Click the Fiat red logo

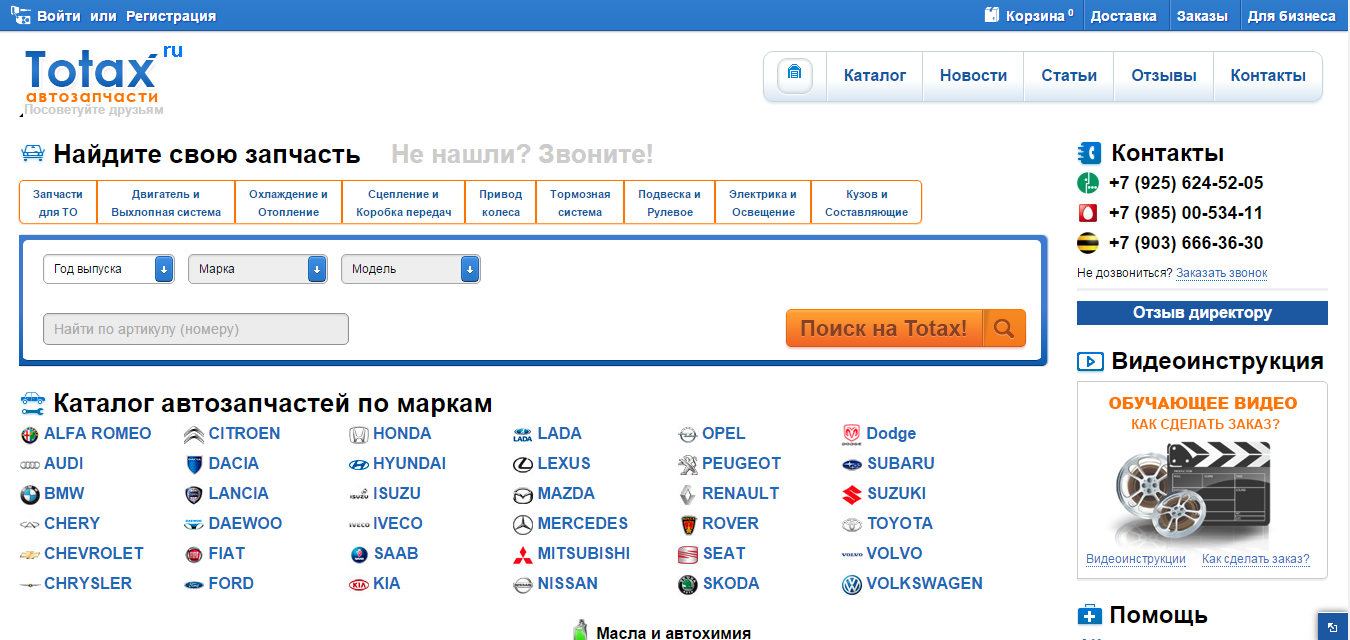click(194, 554)
